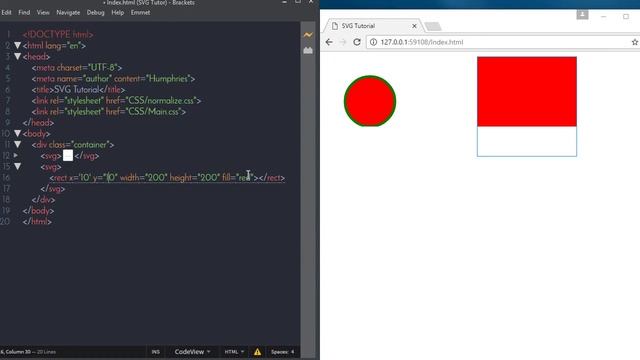The width and height of the screenshot is (640, 360).
Task: Click the warning triangle icon in status bar
Action: click(x=257, y=351)
